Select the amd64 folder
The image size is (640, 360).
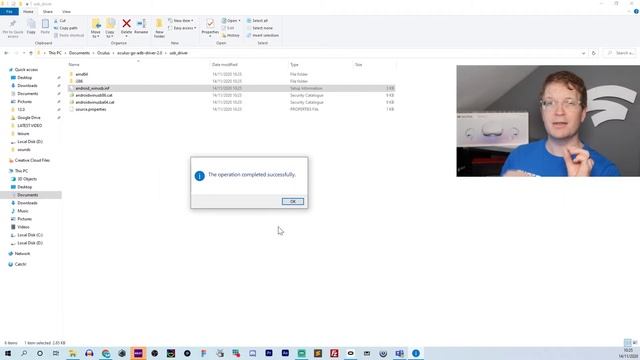(x=82, y=74)
